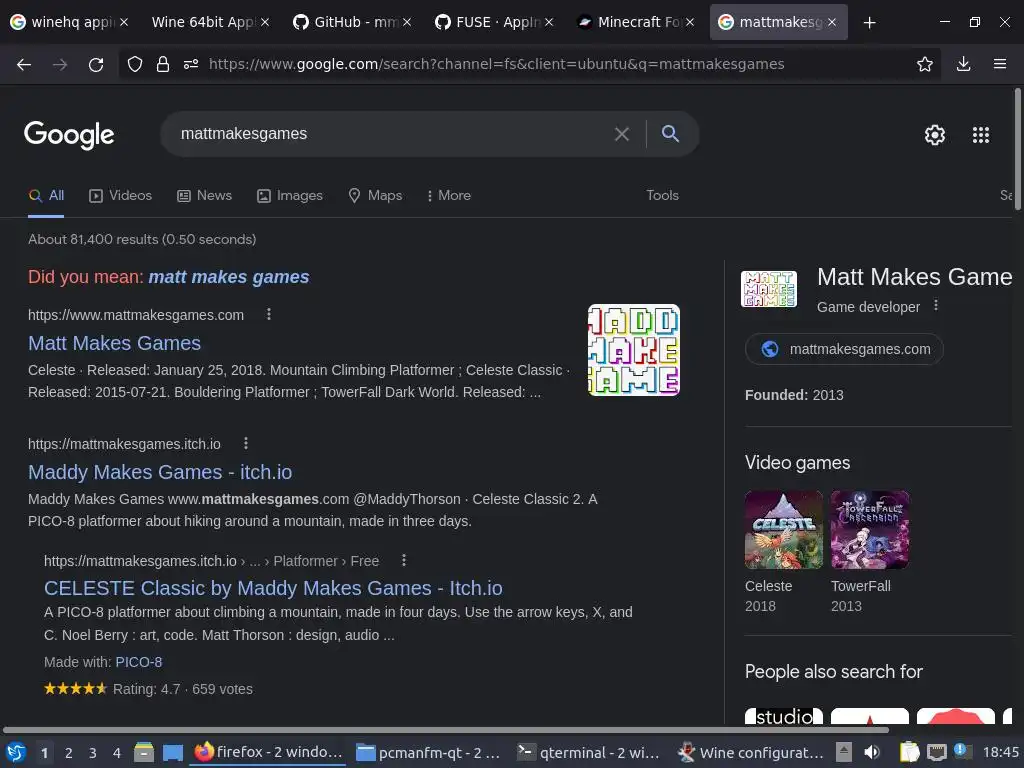1024x768 pixels.
Task: Open Maddy Makes Games - itch.io result
Action: 160,472
